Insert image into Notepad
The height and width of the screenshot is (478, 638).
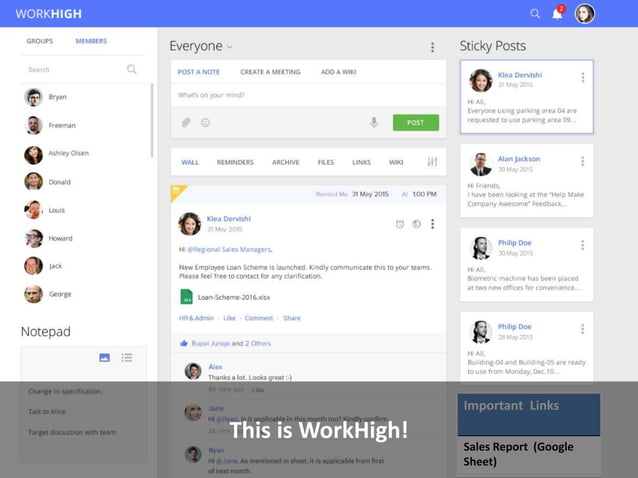click(x=105, y=358)
